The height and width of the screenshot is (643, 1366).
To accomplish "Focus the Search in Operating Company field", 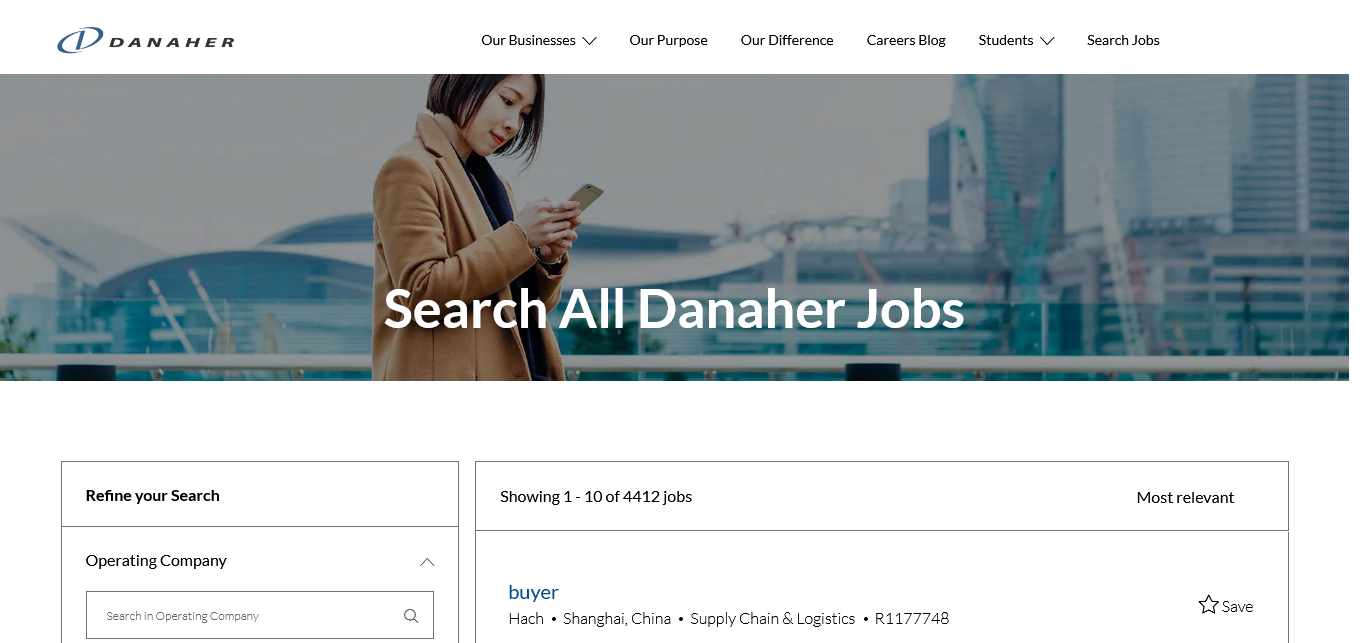I will (260, 615).
